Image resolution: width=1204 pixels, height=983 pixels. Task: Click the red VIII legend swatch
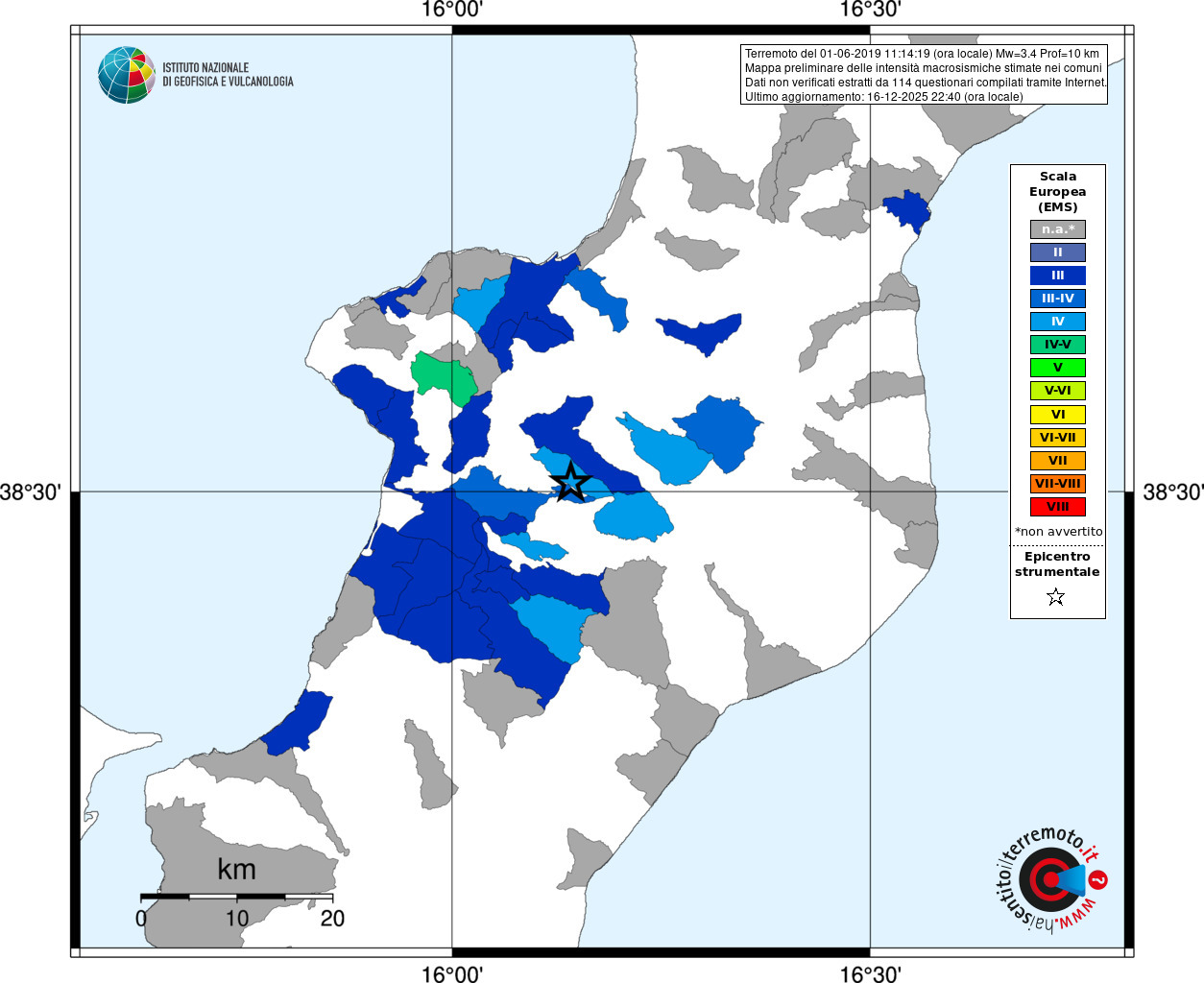pos(1058,507)
